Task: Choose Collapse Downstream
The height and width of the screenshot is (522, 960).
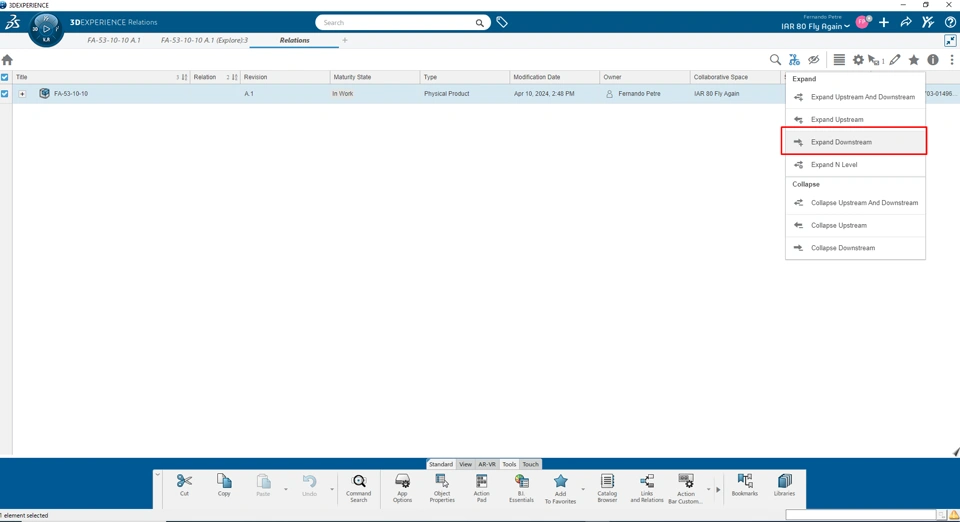Action: [x=855, y=248]
